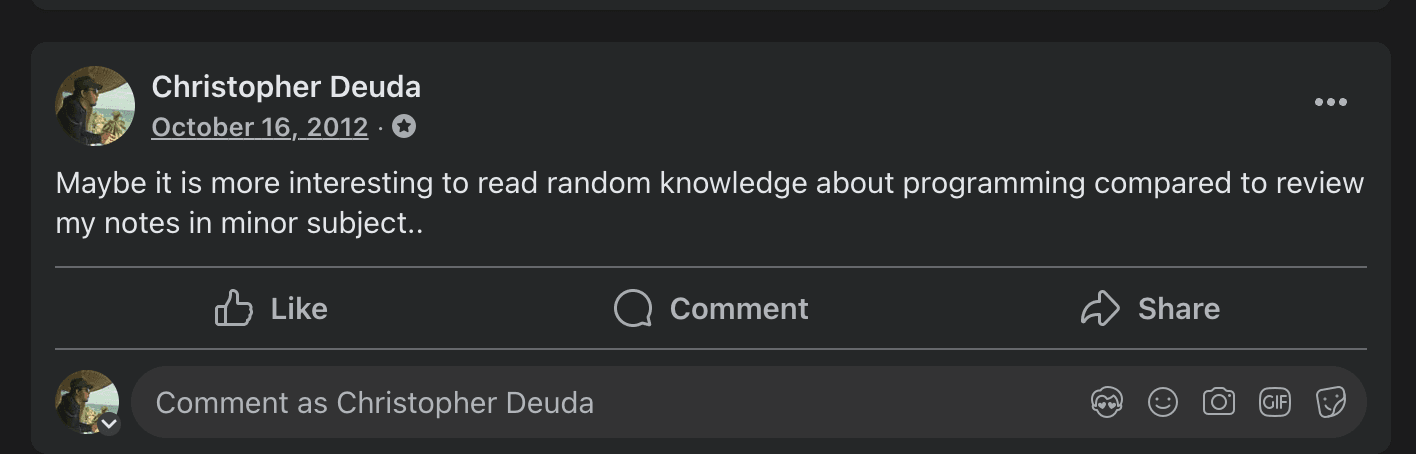This screenshot has height=454, width=1416.
Task: Open the sticker picker in comment box
Action: [x=1330, y=402]
